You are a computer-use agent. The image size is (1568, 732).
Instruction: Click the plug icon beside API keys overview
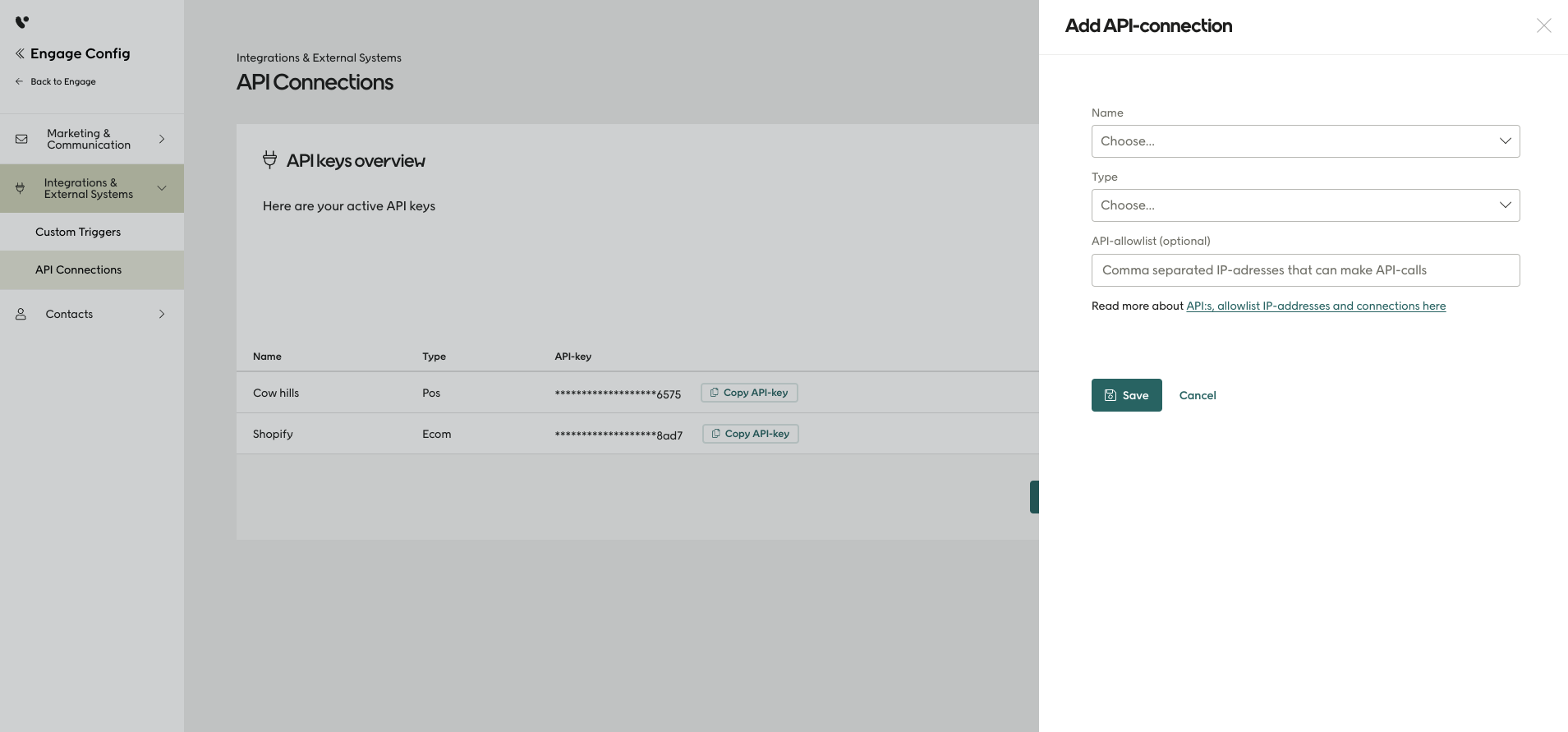coord(269,160)
